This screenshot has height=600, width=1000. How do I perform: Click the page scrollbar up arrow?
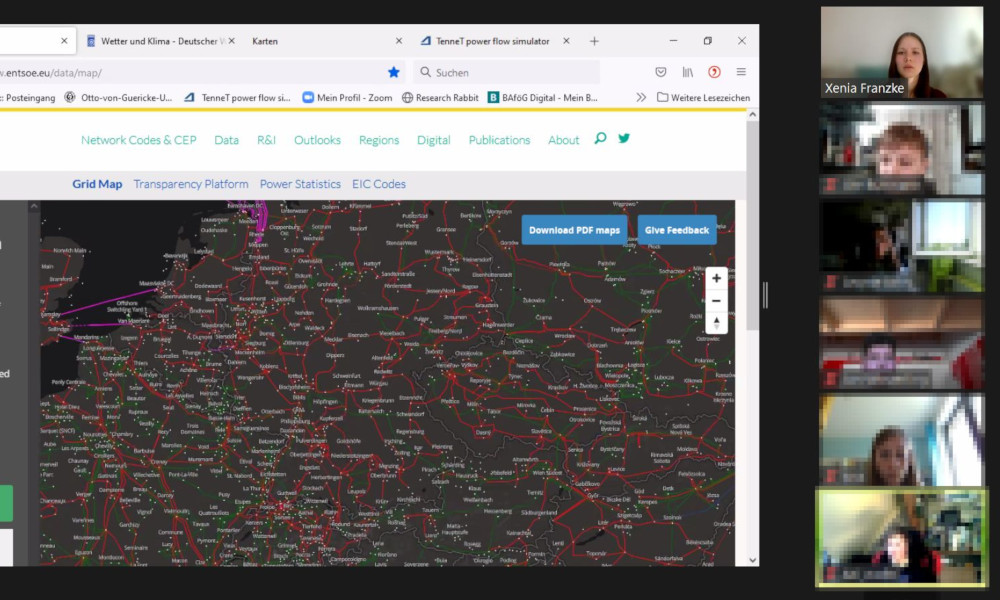753,115
